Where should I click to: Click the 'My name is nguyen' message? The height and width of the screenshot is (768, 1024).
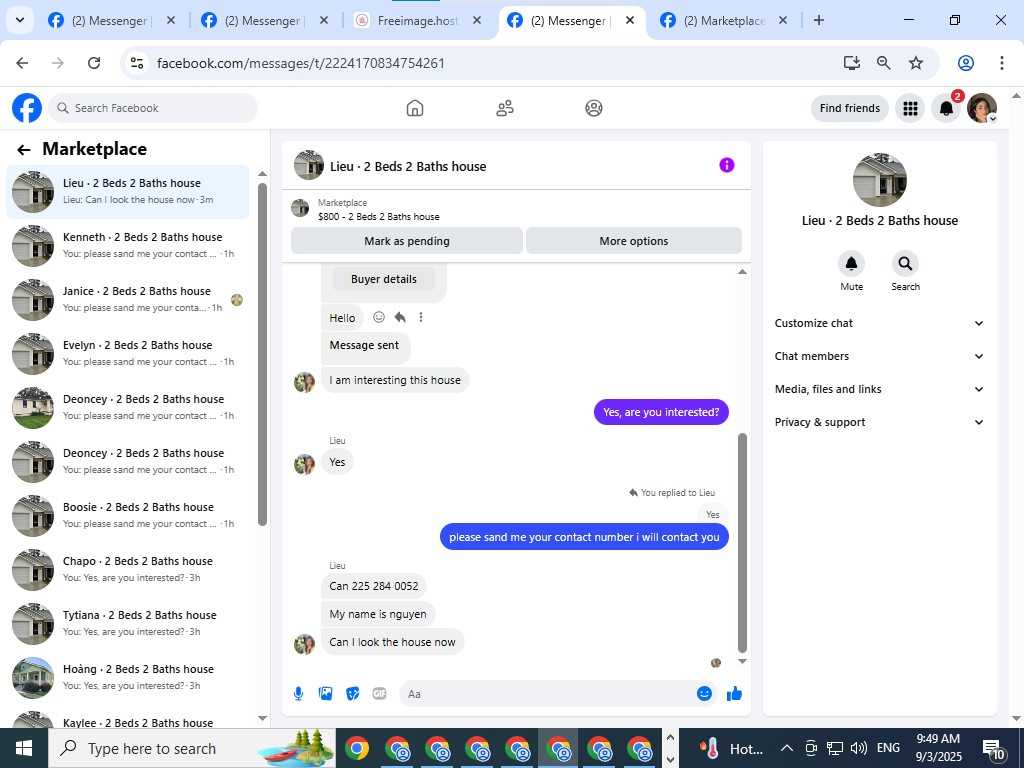point(377,614)
